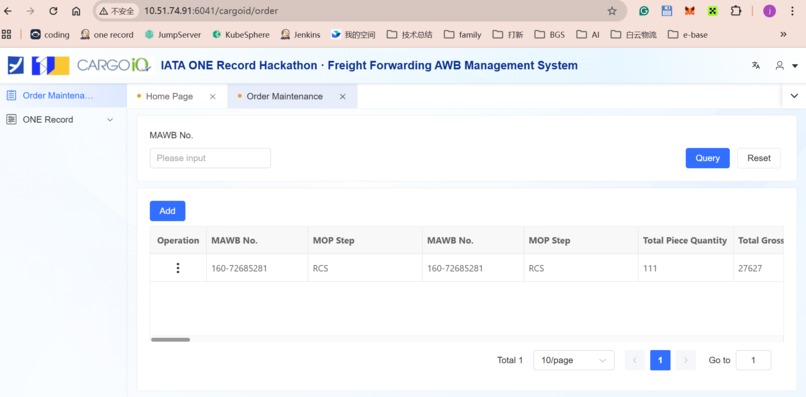Click the Add button
The image size is (806, 397).
click(168, 211)
